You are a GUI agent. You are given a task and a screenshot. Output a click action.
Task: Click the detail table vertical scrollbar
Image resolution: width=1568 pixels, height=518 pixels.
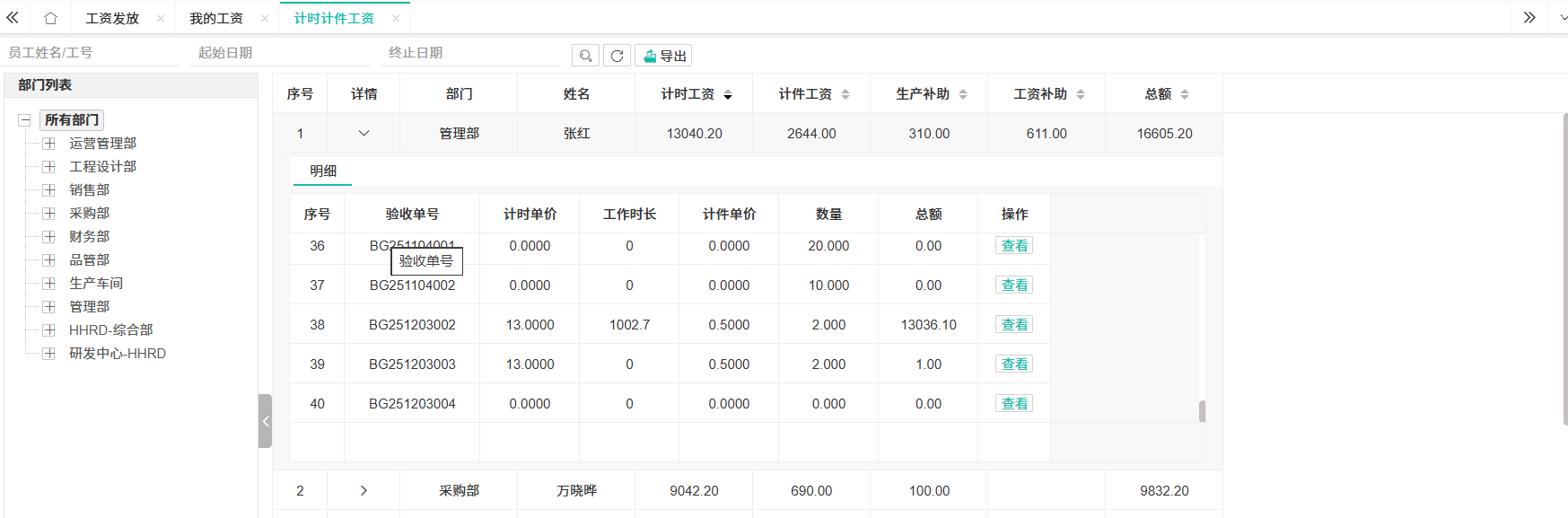click(x=1202, y=411)
